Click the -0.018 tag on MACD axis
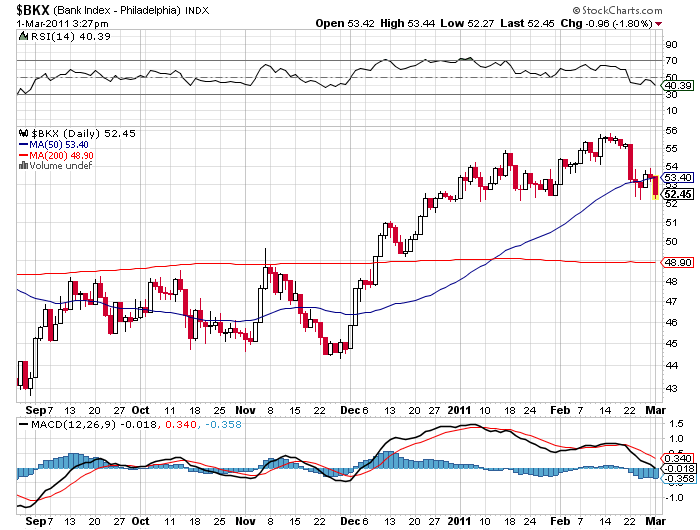Image resolution: width=700 pixels, height=530 pixels. coord(678,468)
